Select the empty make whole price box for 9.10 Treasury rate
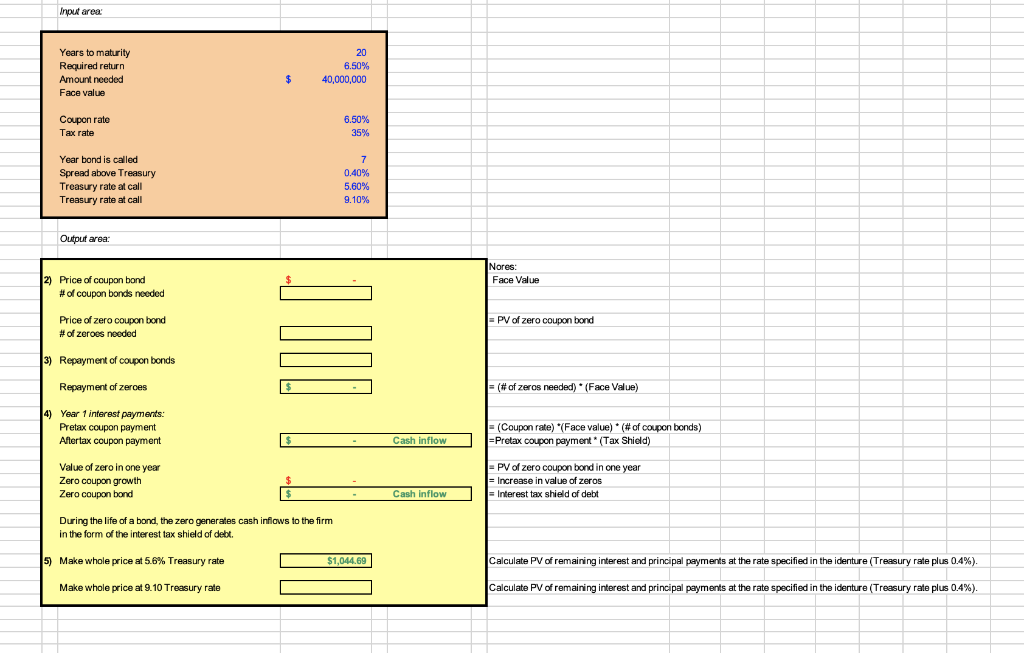Image resolution: width=1024 pixels, height=653 pixels. coord(326,588)
